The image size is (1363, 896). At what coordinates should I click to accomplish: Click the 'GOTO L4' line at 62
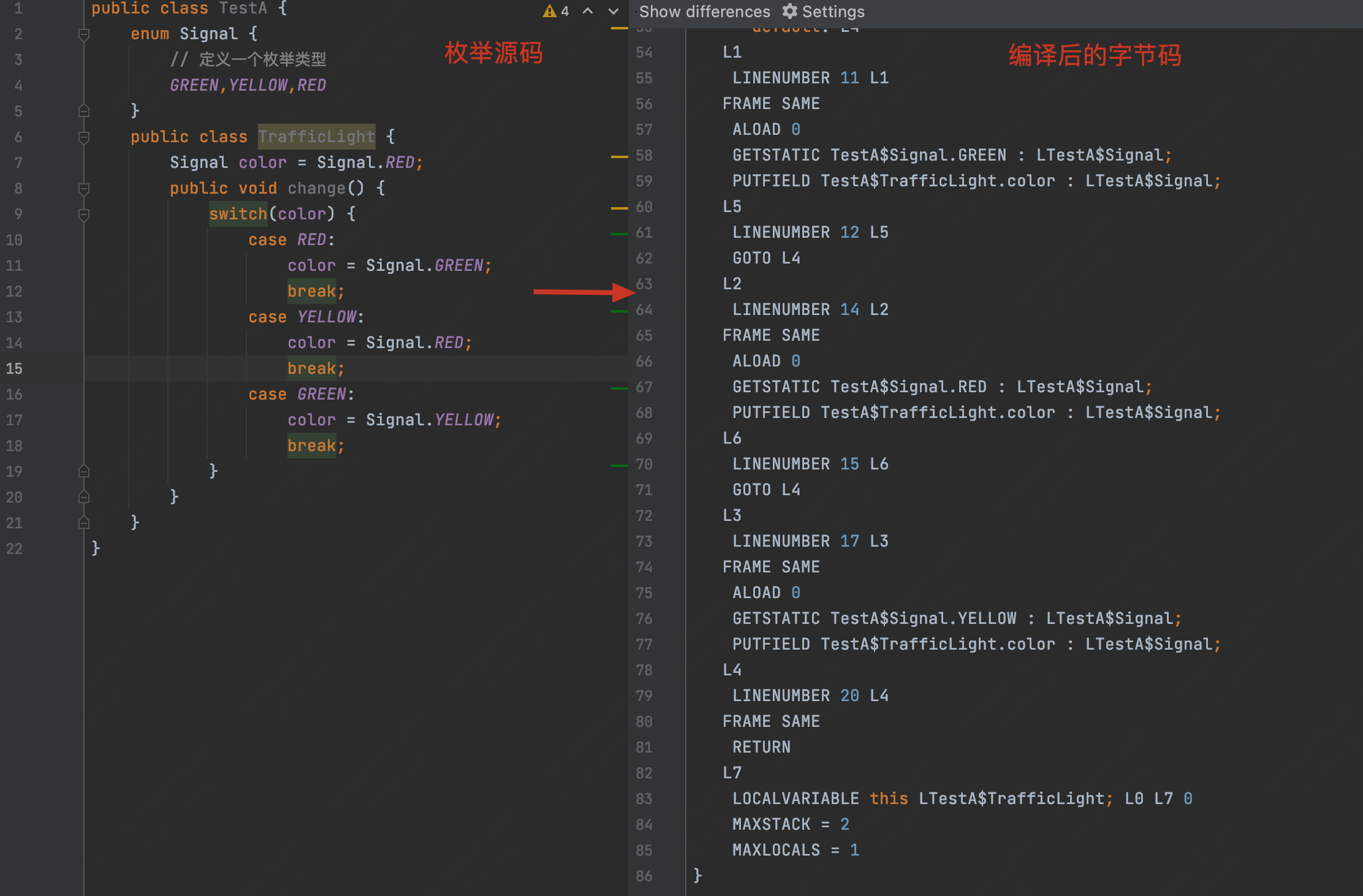pyautogui.click(x=766, y=258)
